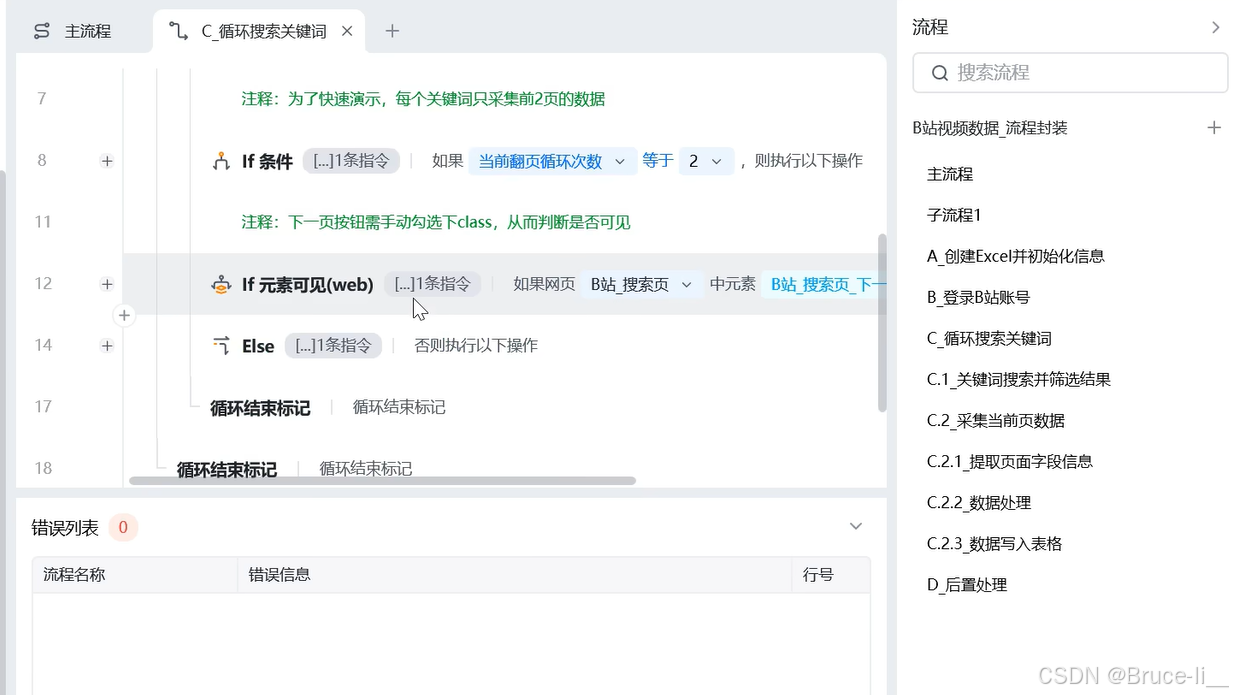Expand line 12 with its plus icon
1233x695 pixels.
[107, 284]
